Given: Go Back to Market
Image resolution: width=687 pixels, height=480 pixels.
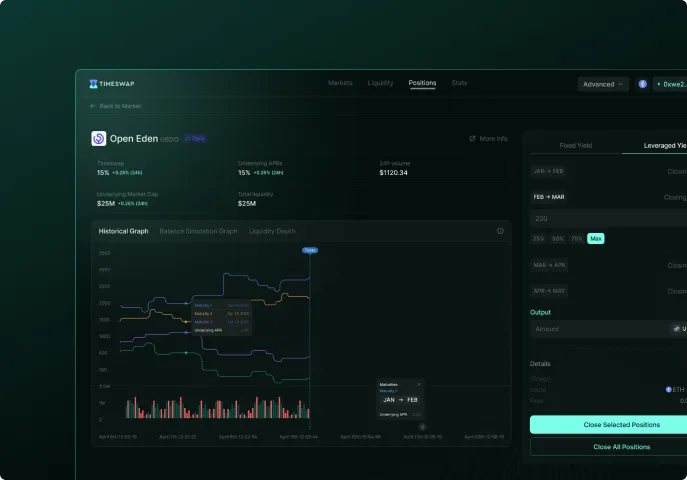Looking at the screenshot, I should 116,106.
